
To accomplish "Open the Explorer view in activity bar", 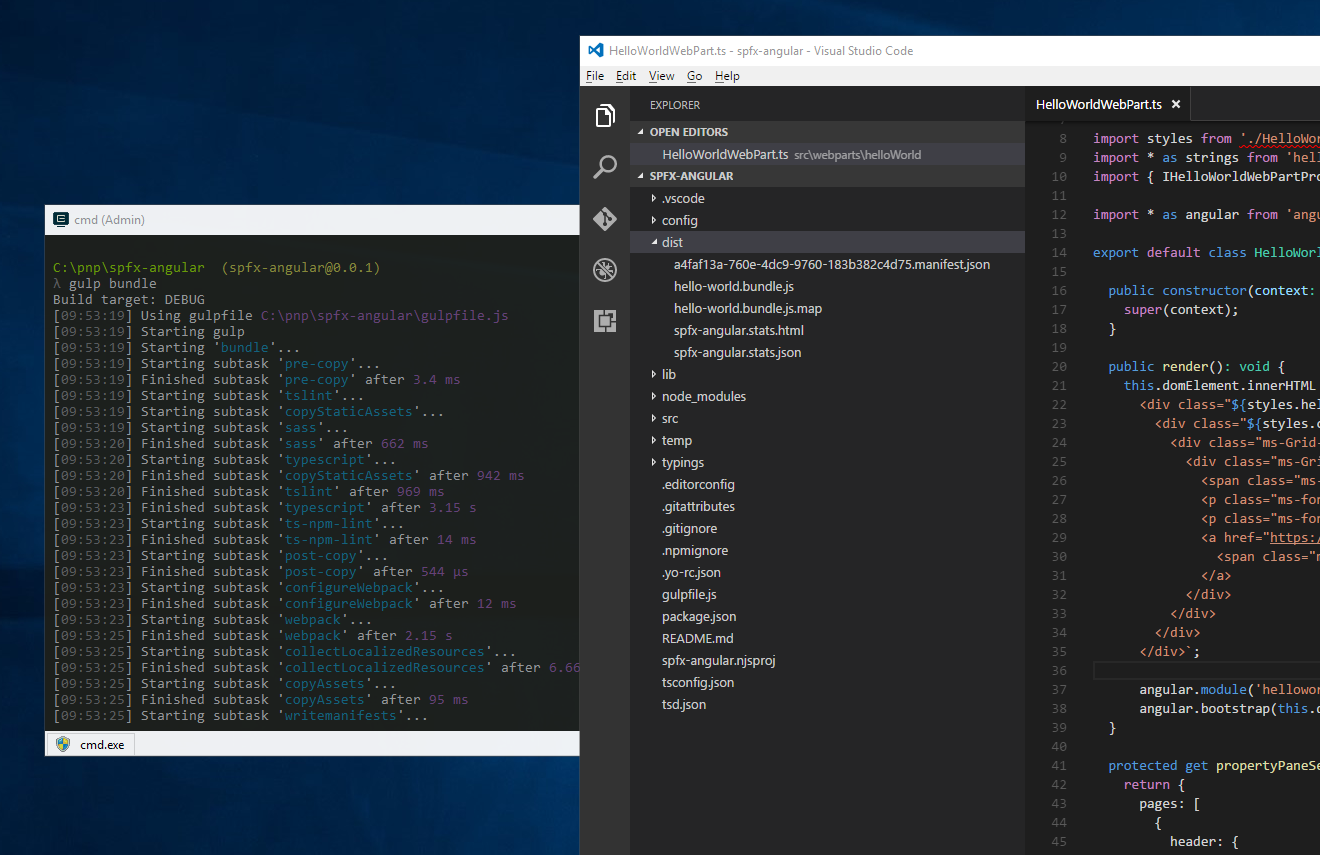I will [604, 116].
